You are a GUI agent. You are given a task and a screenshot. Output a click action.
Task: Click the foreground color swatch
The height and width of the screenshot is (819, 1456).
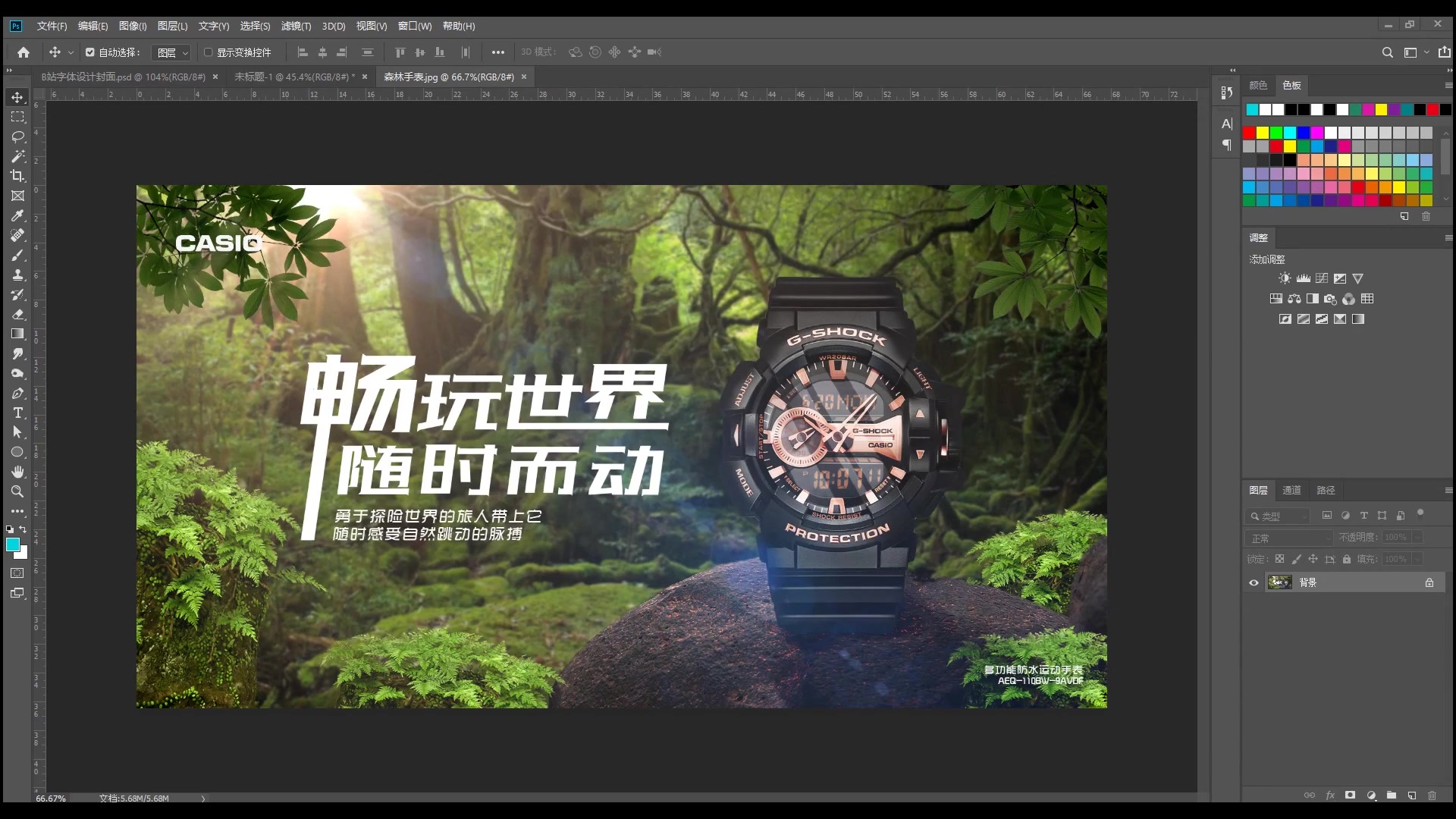[x=12, y=544]
